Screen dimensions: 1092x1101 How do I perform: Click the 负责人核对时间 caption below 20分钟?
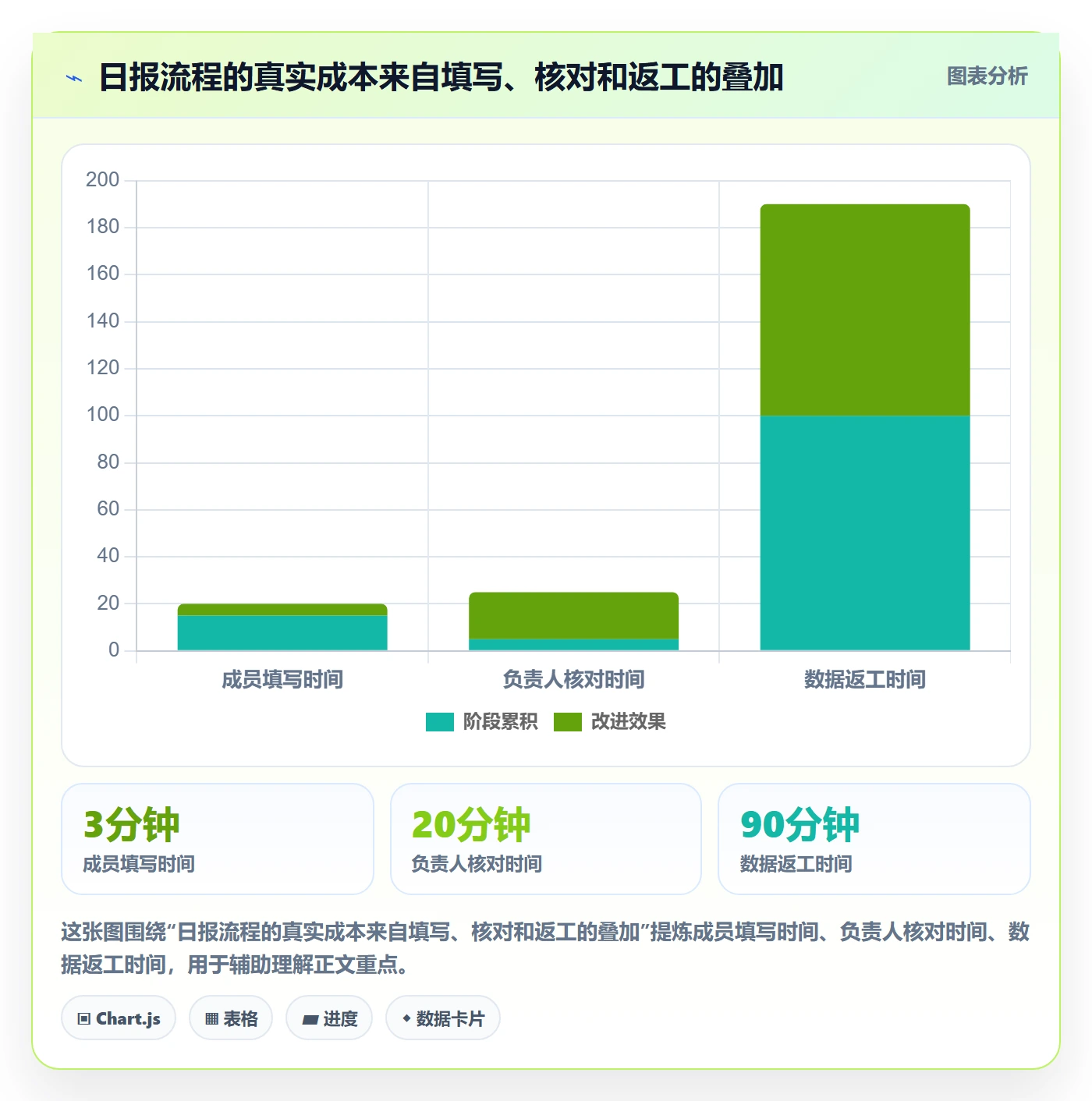[477, 864]
